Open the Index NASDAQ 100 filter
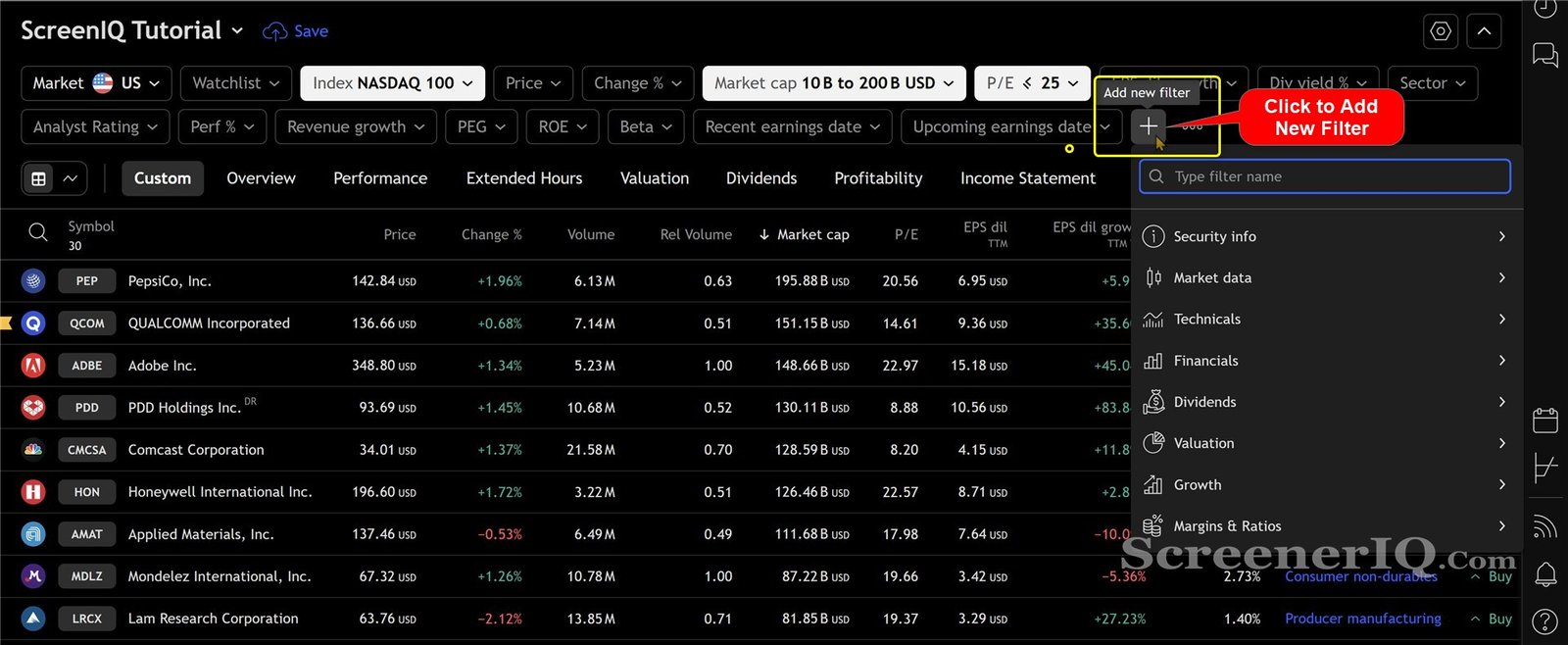 pyautogui.click(x=392, y=83)
